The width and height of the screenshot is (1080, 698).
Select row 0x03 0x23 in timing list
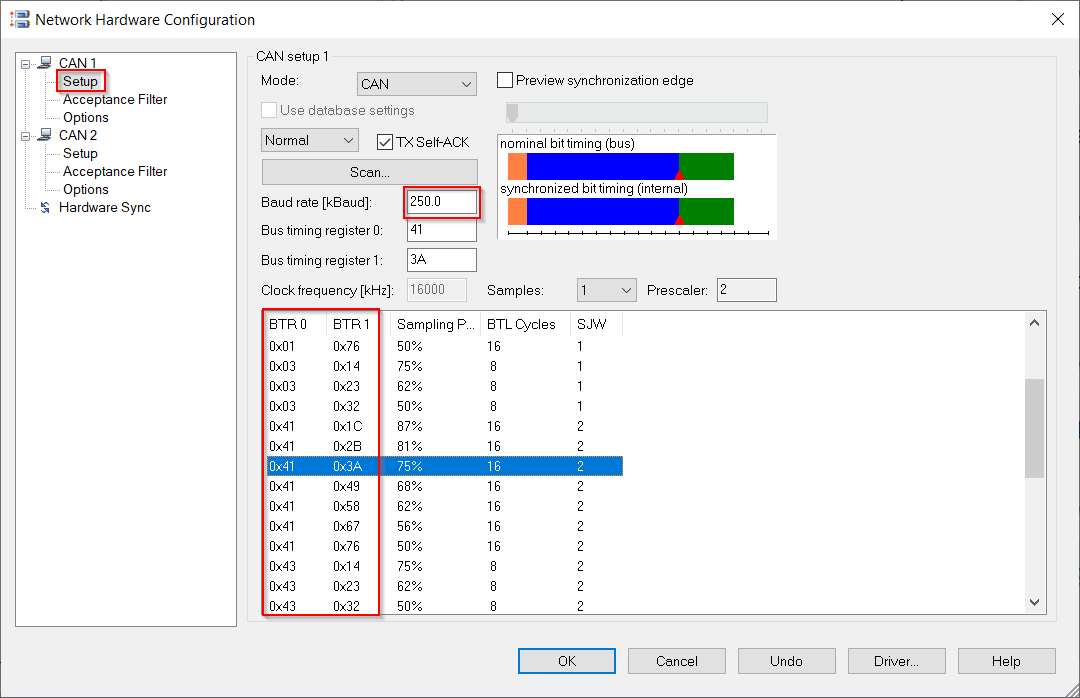point(445,386)
